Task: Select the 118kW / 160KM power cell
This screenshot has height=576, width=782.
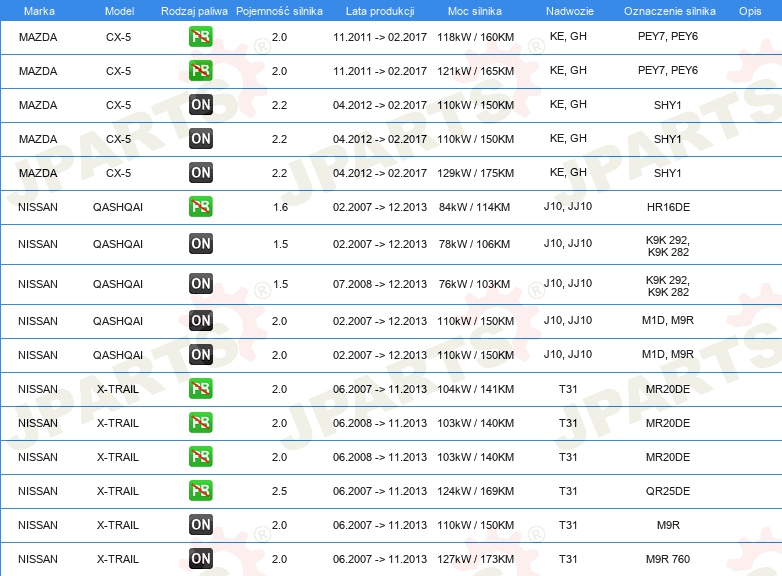Action: (475, 37)
